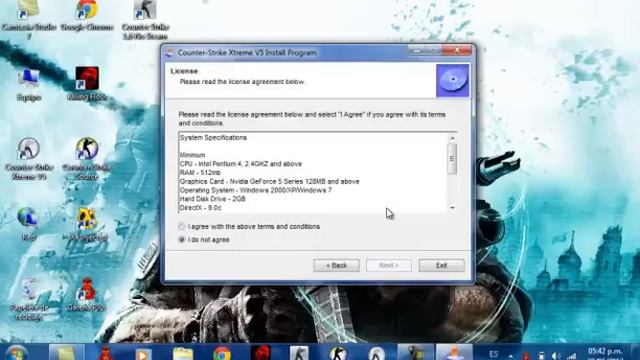640x360 pixels.
Task: Switch to the active installer taskbar button
Action: tap(454, 353)
